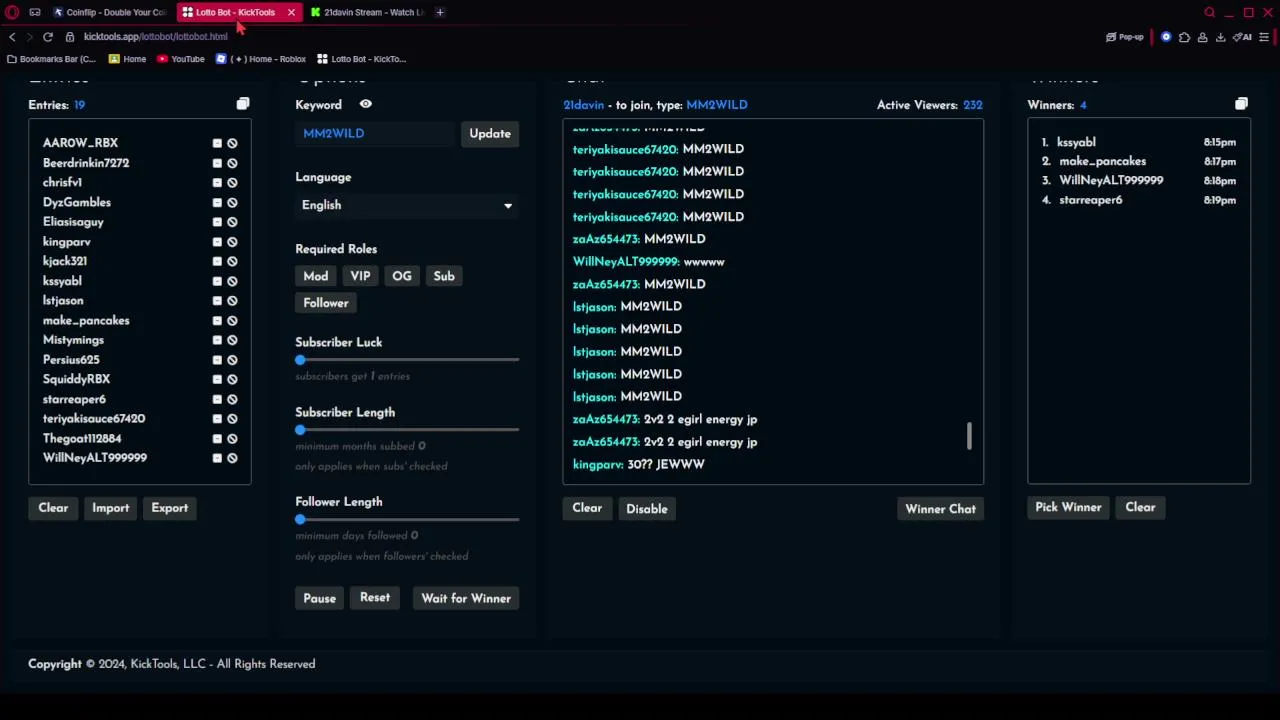Image resolution: width=1280 pixels, height=720 pixels.
Task: Open the Home bookmark
Action: (127, 59)
